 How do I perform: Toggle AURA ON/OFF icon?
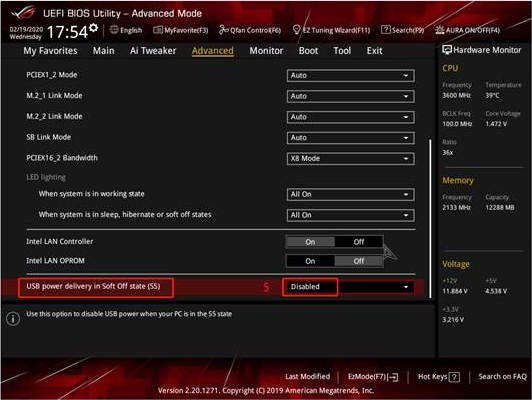[440, 30]
